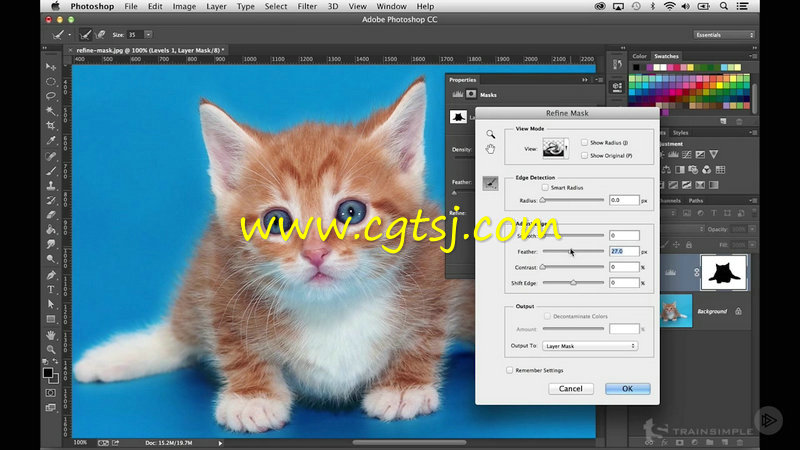Open the File menu
800x450 pixels.
click(131, 7)
